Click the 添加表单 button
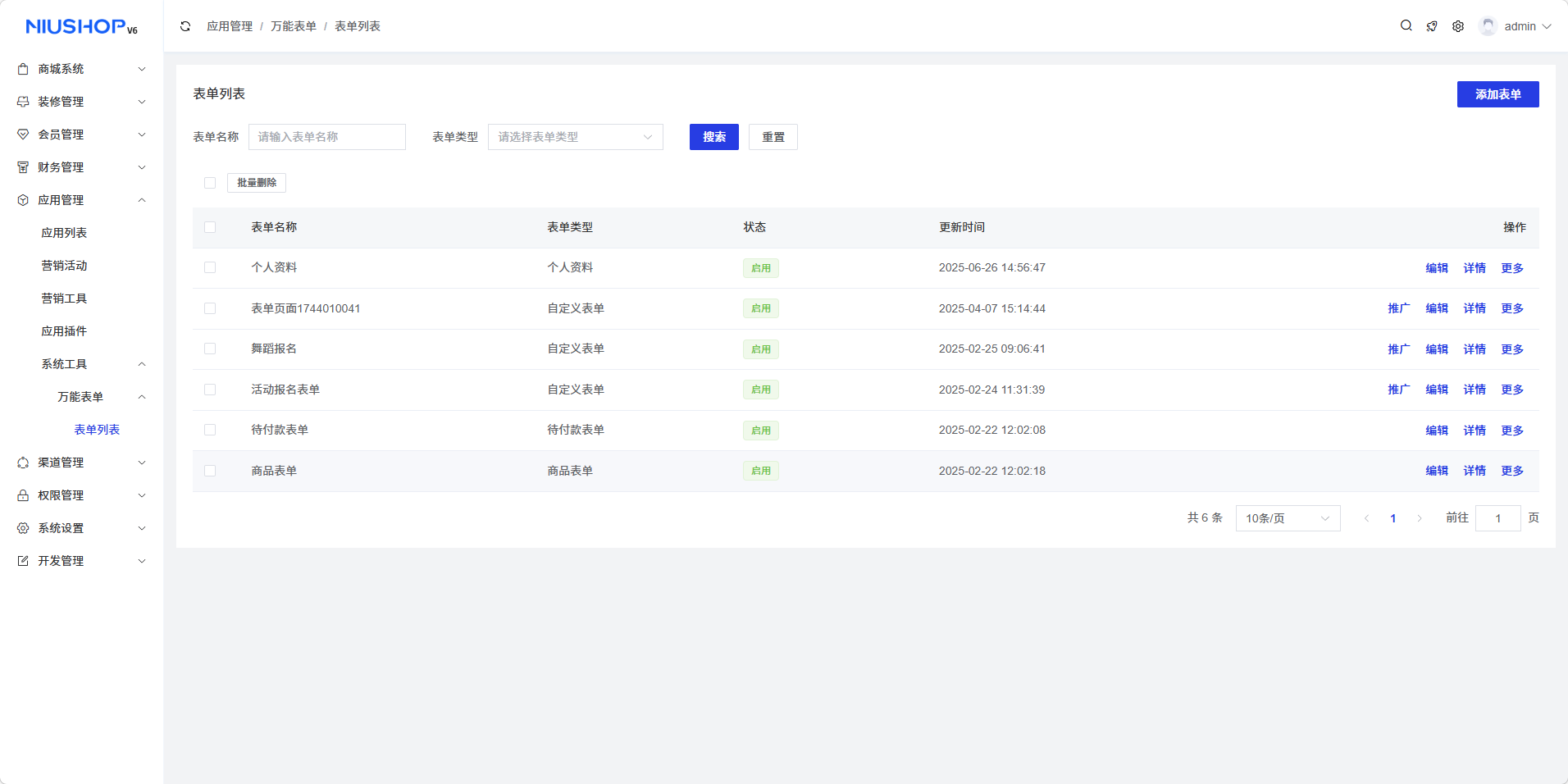This screenshot has height=784, width=1568. [x=1497, y=94]
